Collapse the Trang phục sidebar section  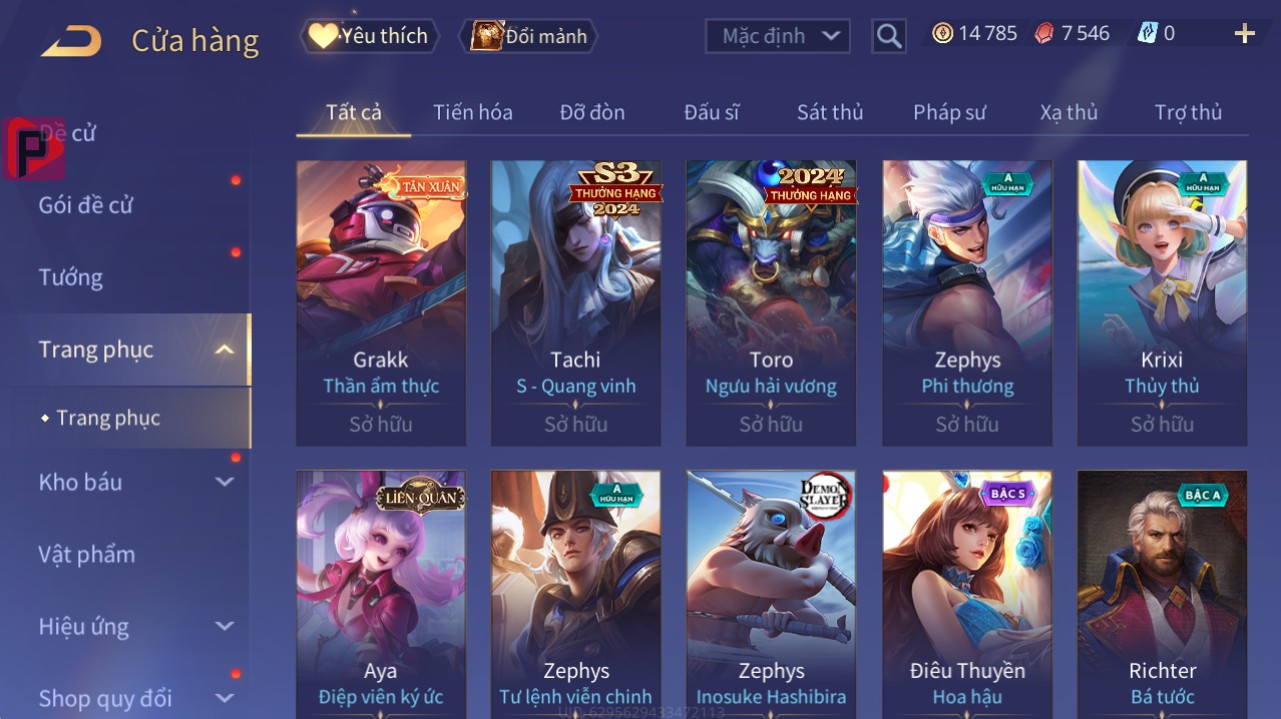click(x=225, y=349)
